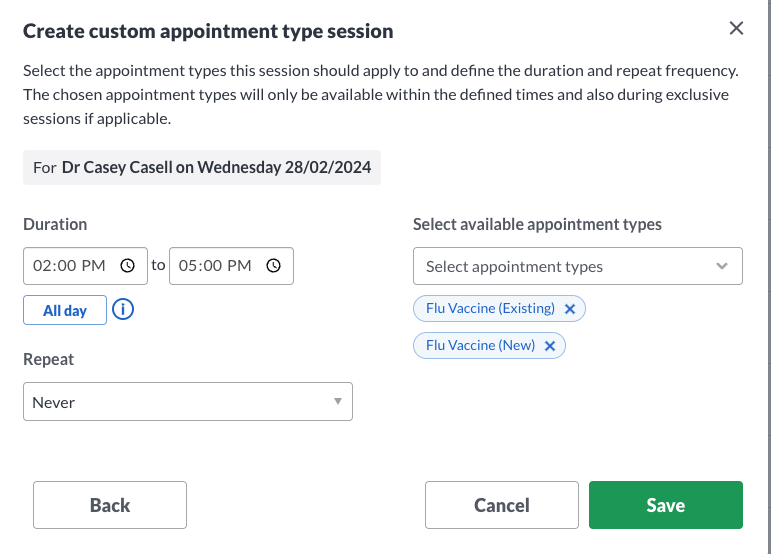Click the Repeat dropdown arrow triangle
Image resolution: width=771 pixels, height=554 pixels.
click(338, 402)
